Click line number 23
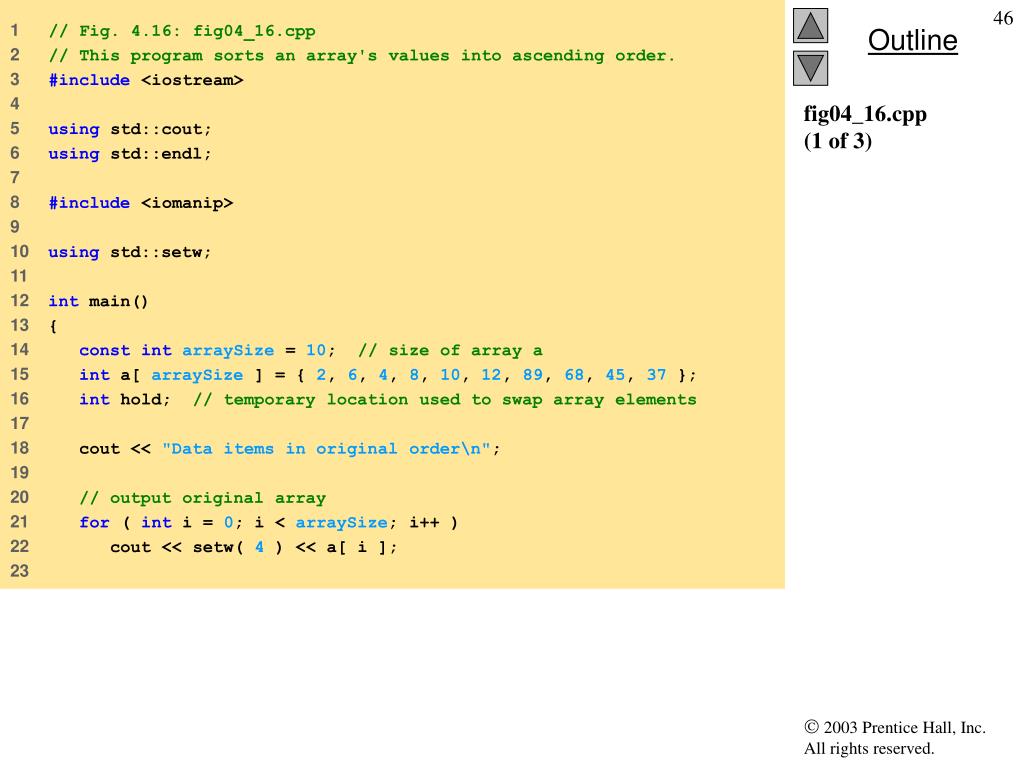1024x768 pixels. [20, 571]
